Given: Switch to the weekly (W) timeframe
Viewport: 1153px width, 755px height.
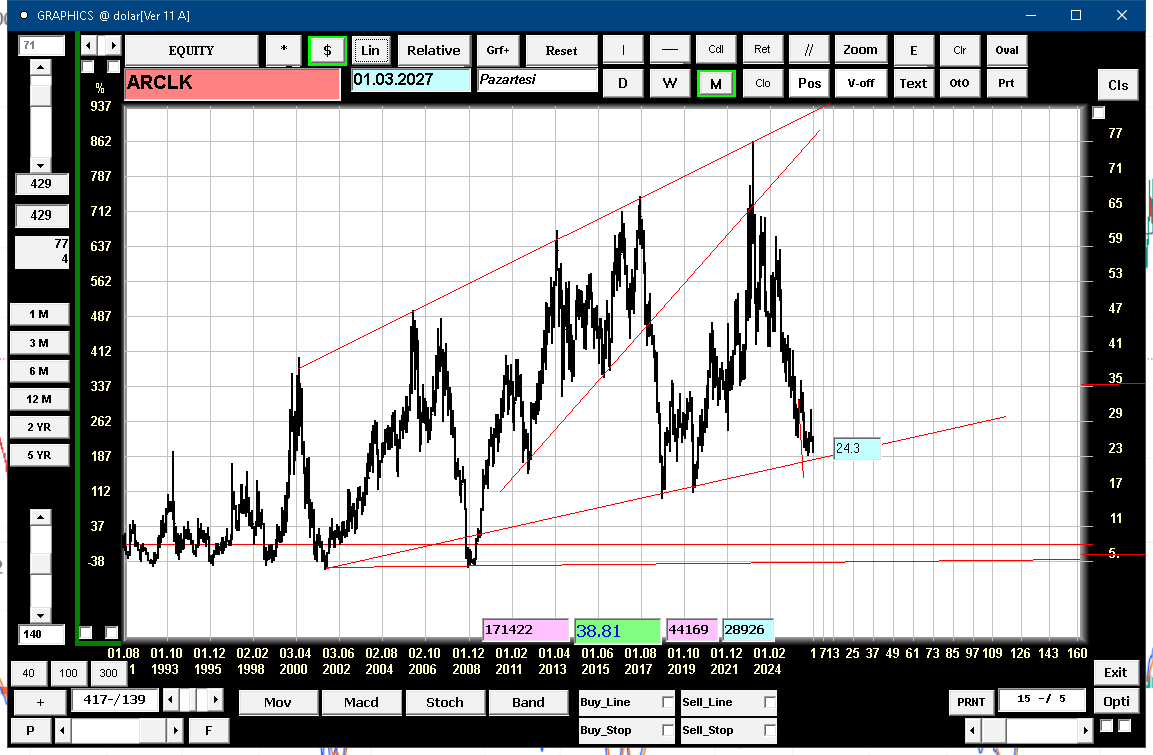Looking at the screenshot, I should 669,84.
